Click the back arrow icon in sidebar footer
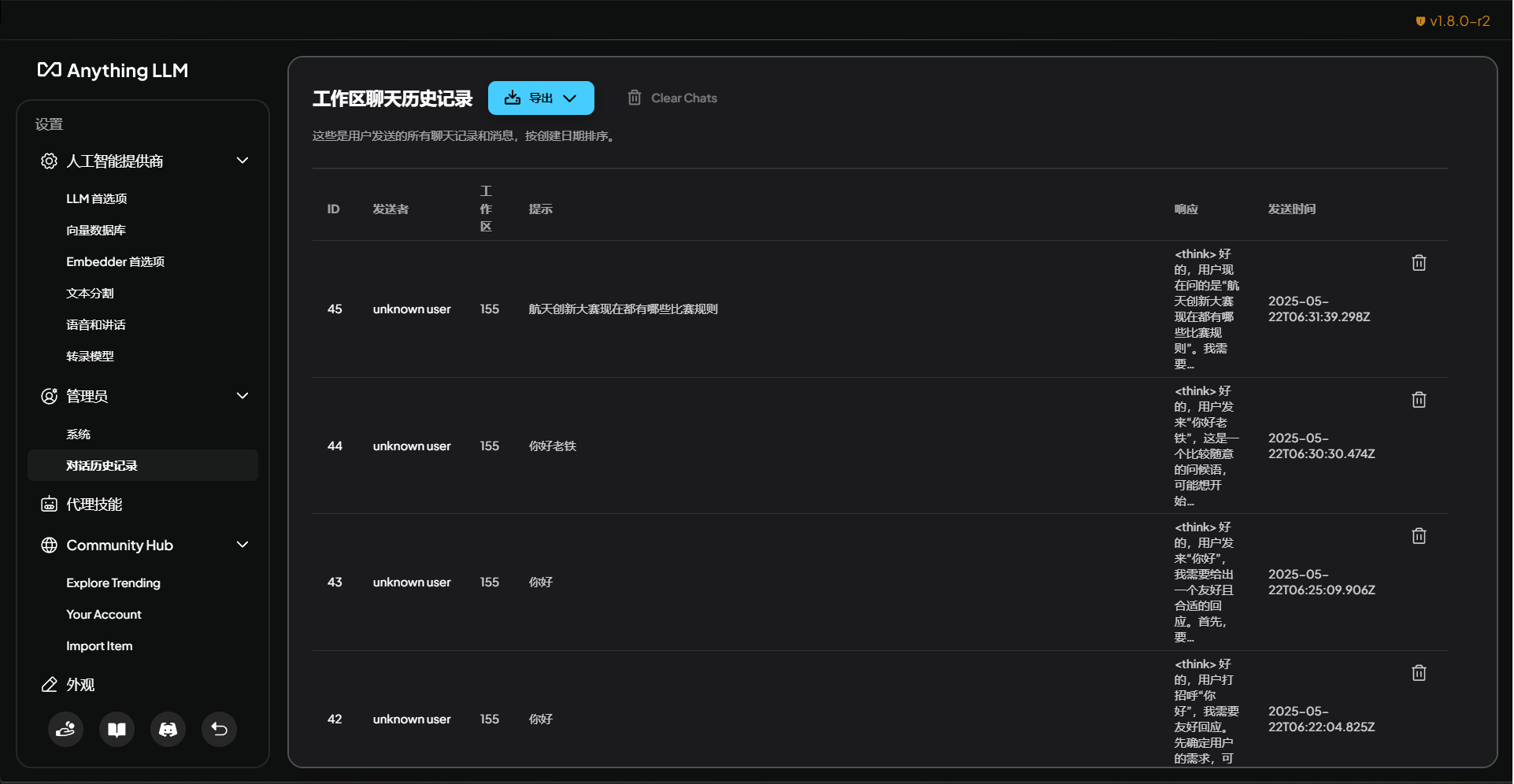Viewport: 1514px width, 784px height. (x=219, y=729)
